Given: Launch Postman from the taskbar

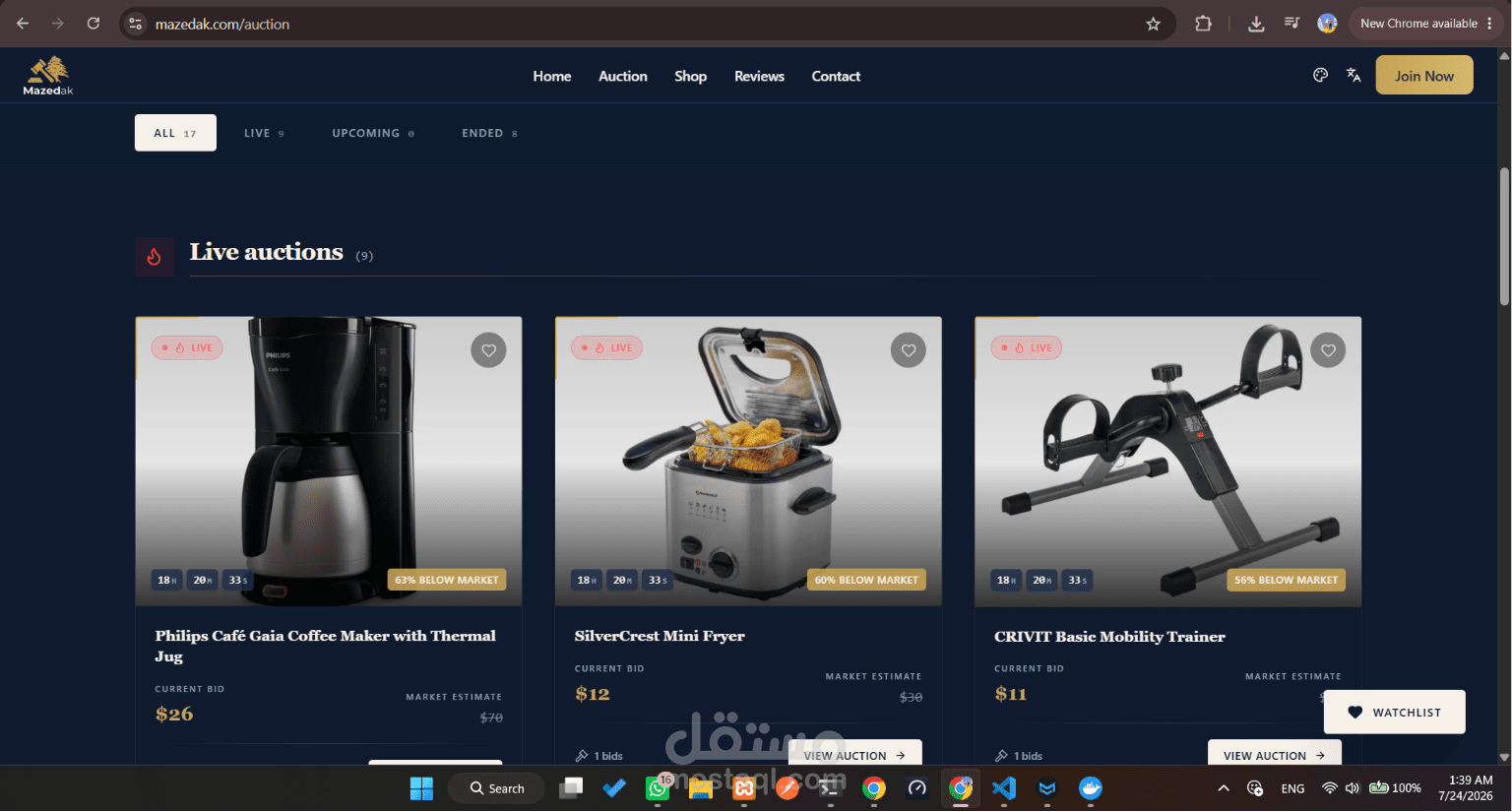Looking at the screenshot, I should tap(787, 788).
